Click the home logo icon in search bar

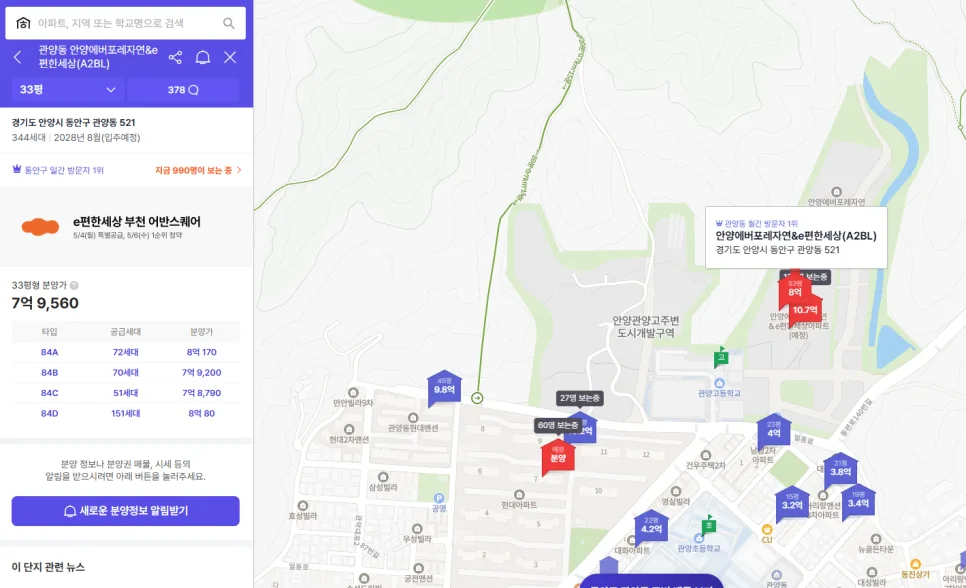(x=23, y=23)
